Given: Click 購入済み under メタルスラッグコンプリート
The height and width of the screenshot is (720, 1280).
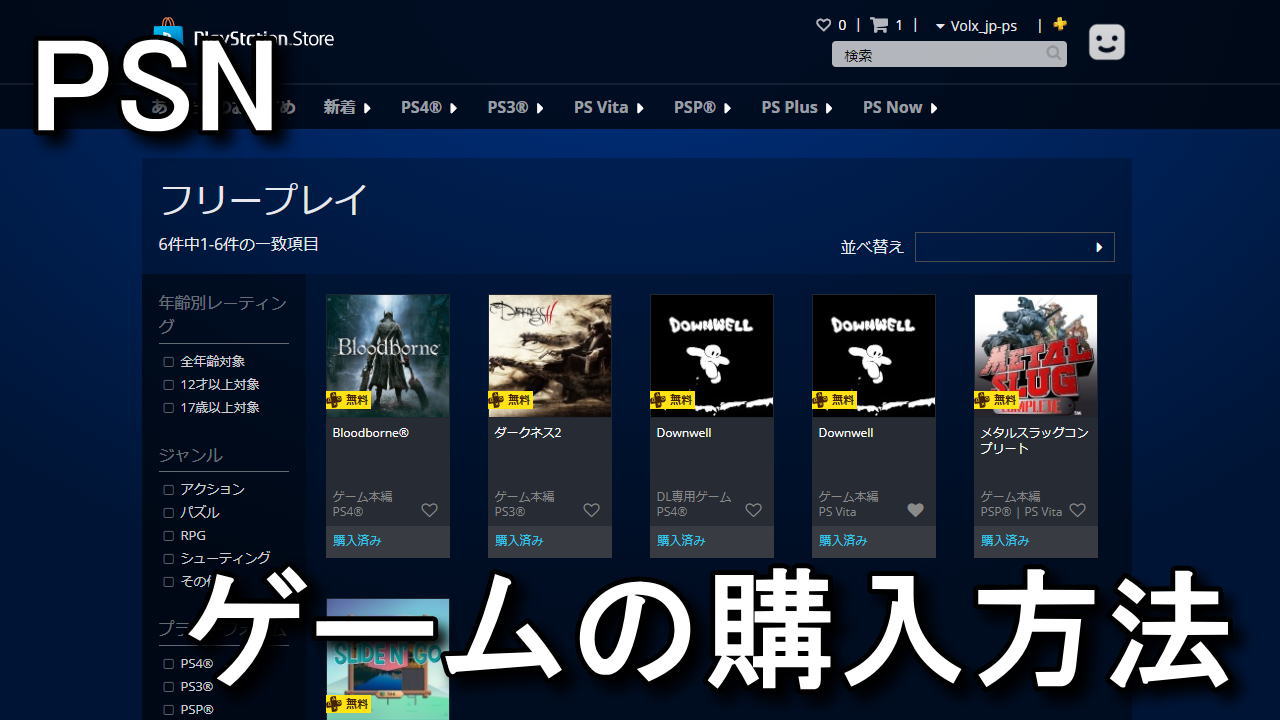Looking at the screenshot, I should pyautogui.click(x=1005, y=540).
